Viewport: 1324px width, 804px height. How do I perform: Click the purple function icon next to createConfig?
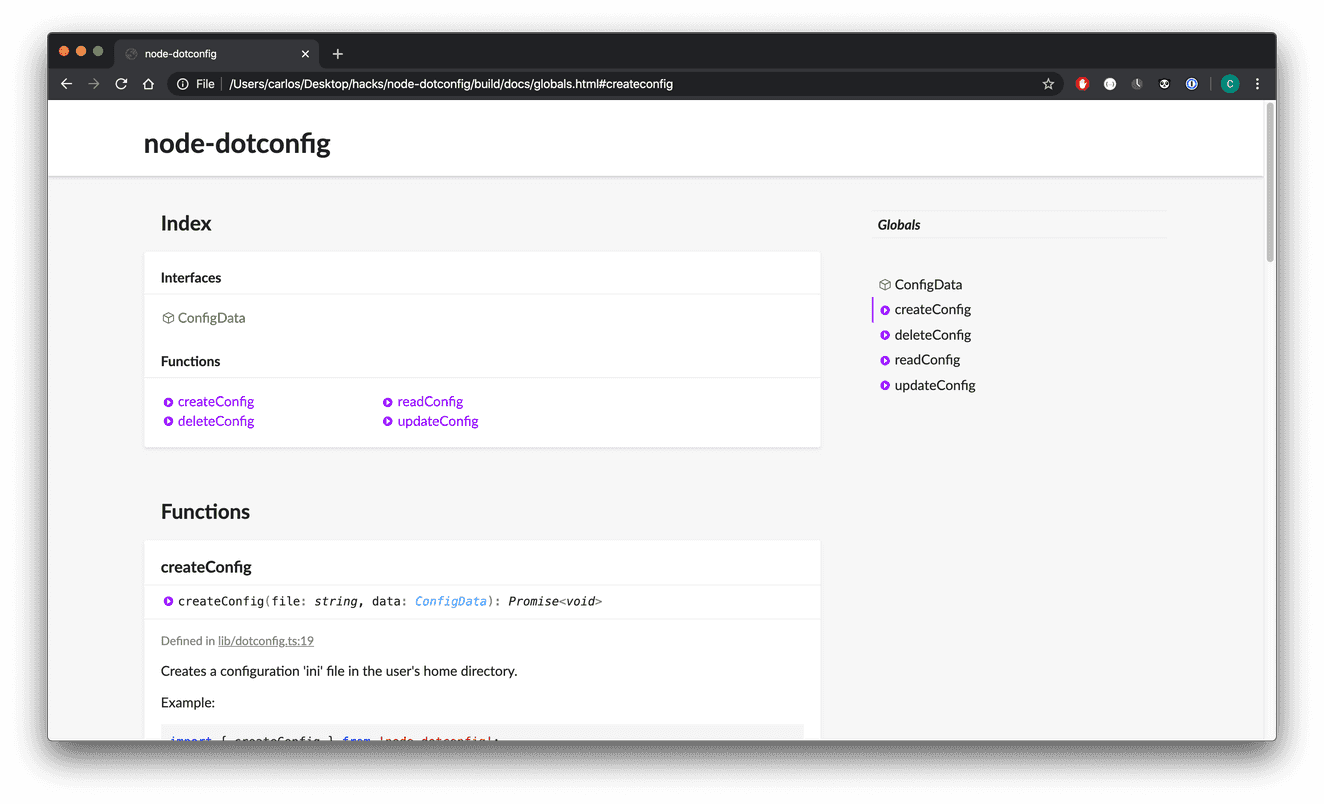[x=884, y=309]
